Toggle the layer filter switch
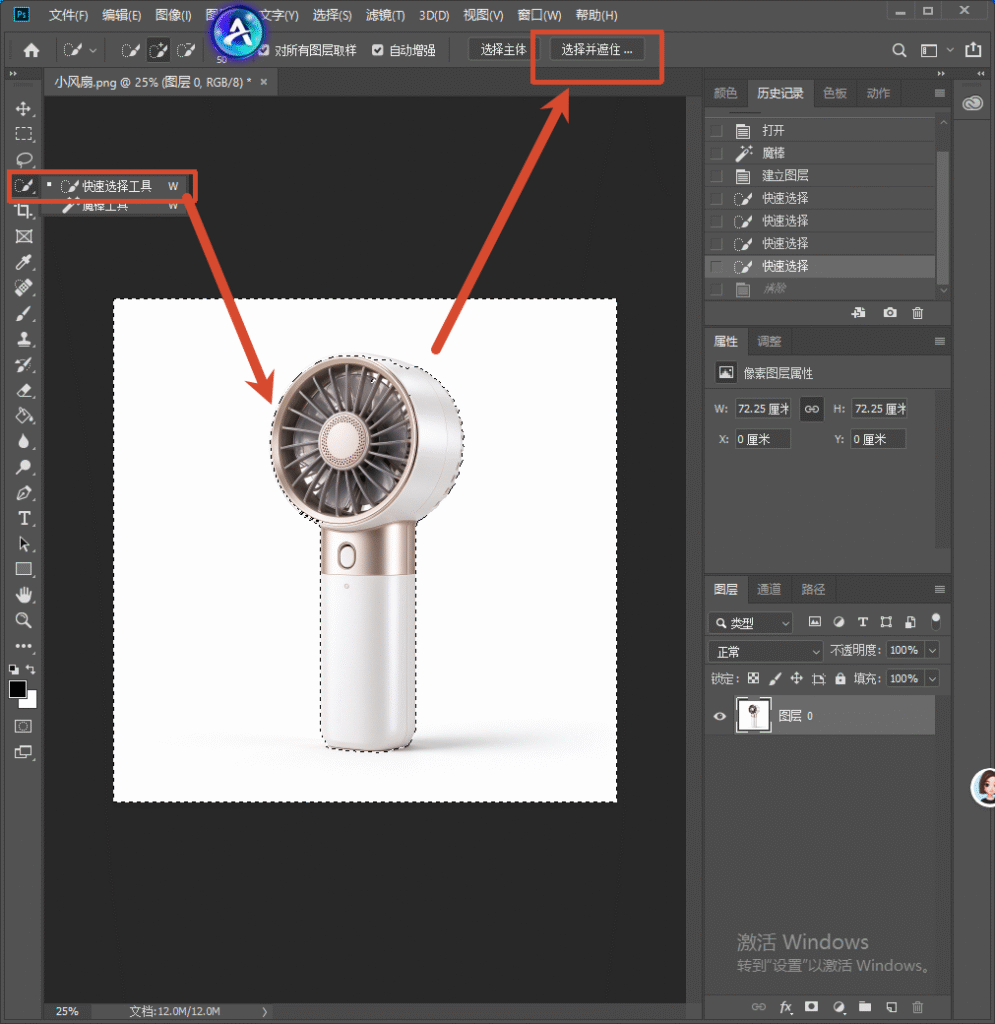The image size is (995, 1024). coord(936,622)
